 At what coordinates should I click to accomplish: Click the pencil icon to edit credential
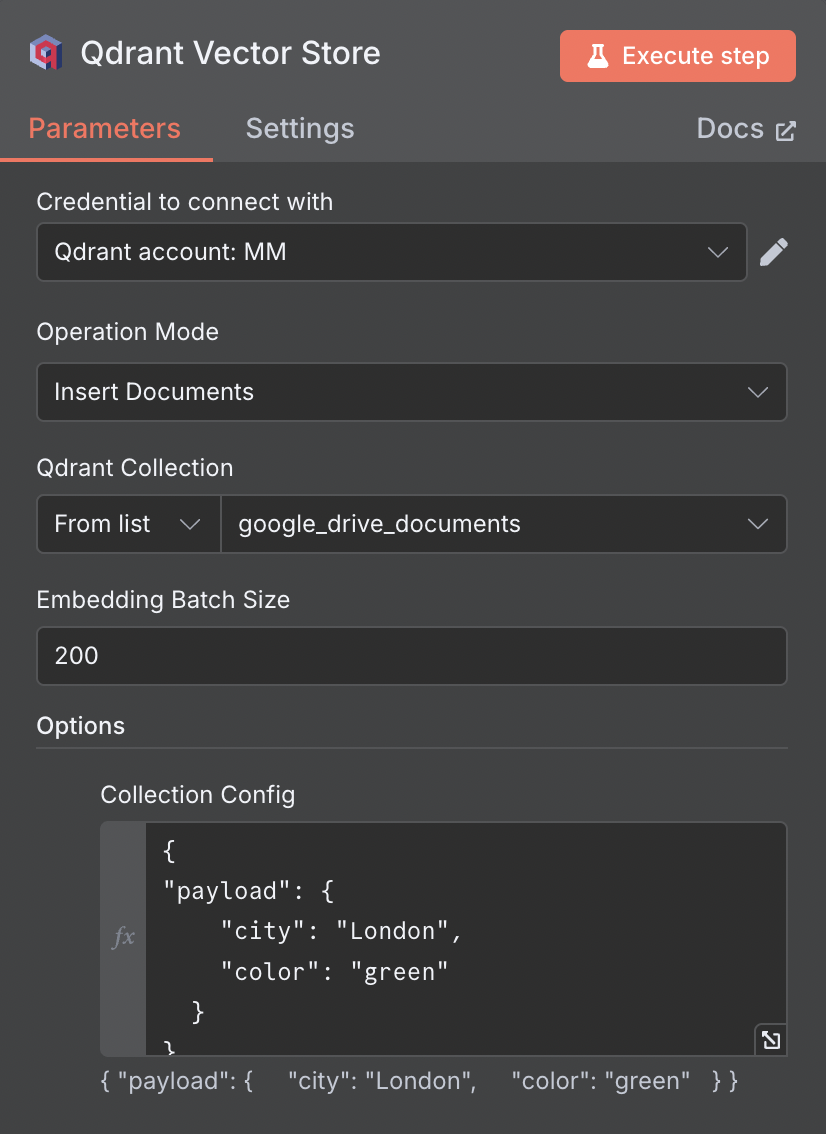773,252
